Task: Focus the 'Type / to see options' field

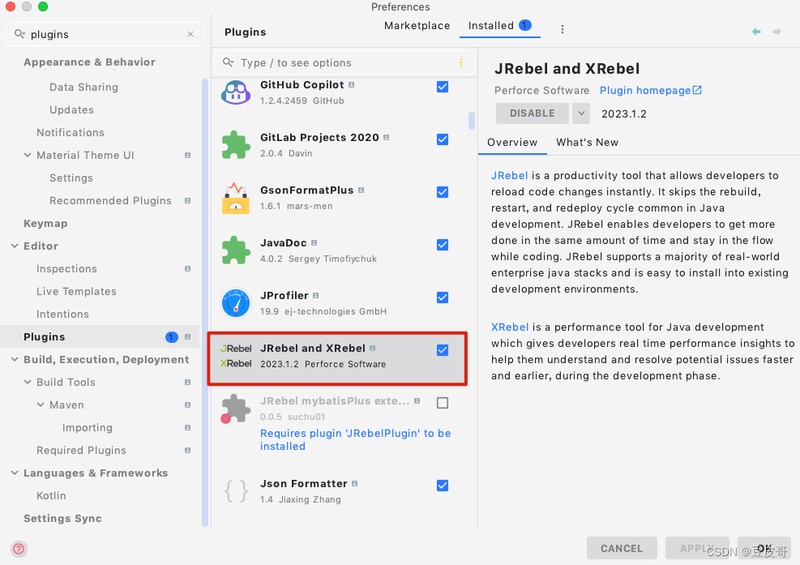Action: click(344, 62)
